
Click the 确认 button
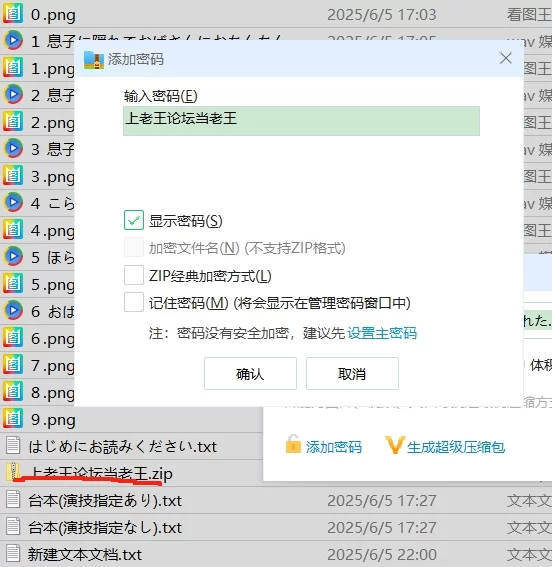(x=250, y=374)
